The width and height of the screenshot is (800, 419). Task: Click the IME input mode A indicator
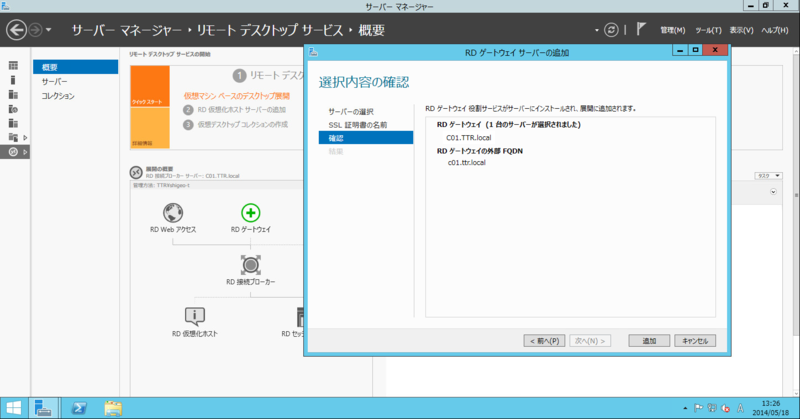pos(740,408)
